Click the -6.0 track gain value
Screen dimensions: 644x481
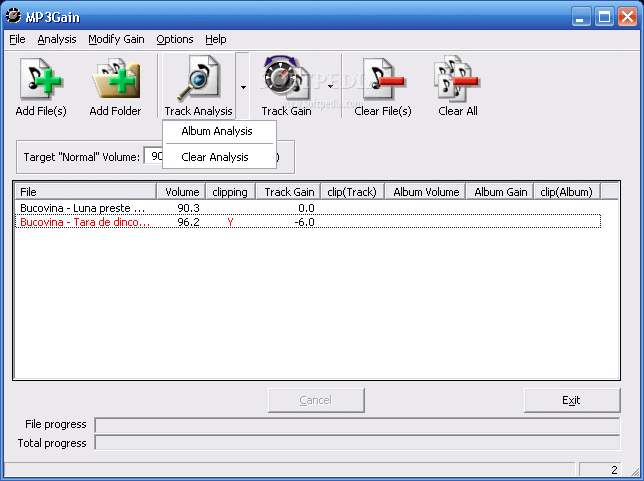(304, 222)
